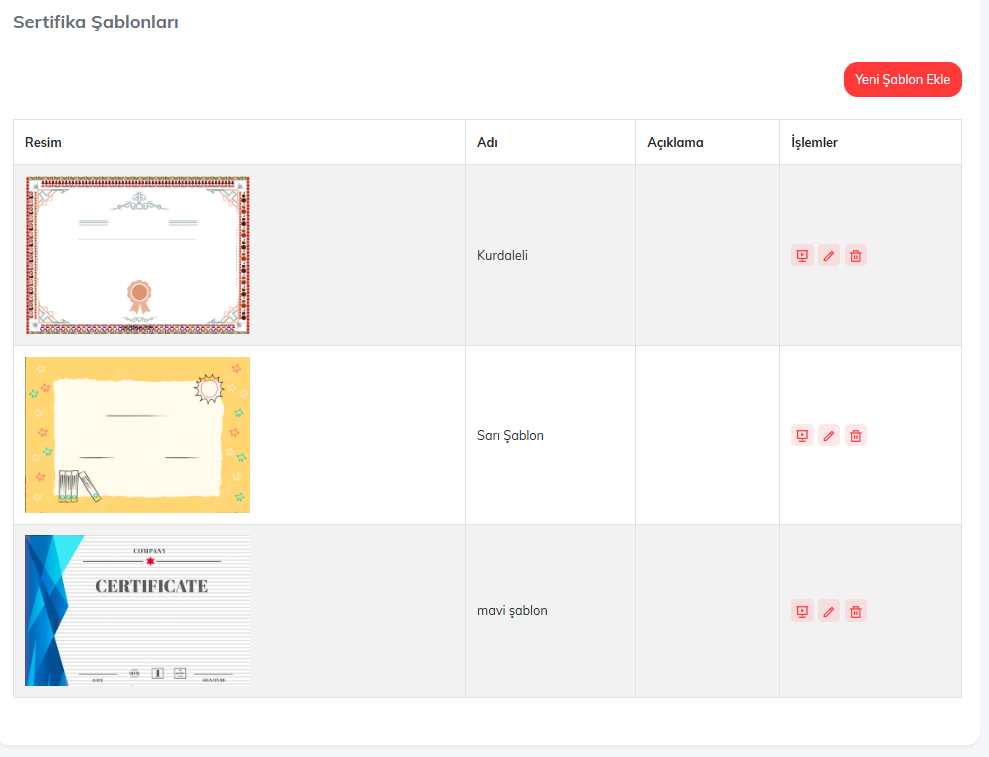
Task: Preview the Sarı Şablon template
Action: tap(802, 435)
